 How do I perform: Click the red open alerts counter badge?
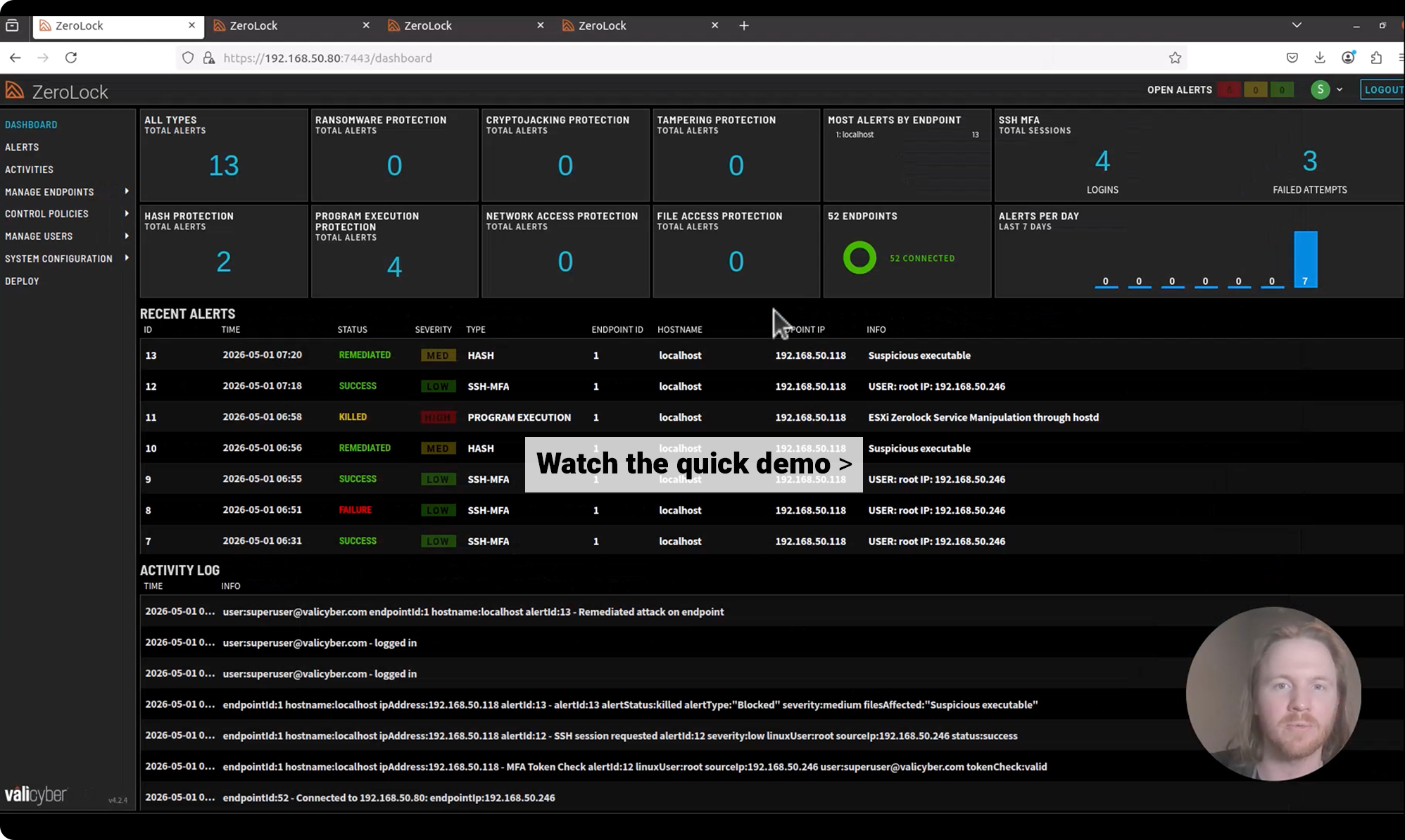1230,90
